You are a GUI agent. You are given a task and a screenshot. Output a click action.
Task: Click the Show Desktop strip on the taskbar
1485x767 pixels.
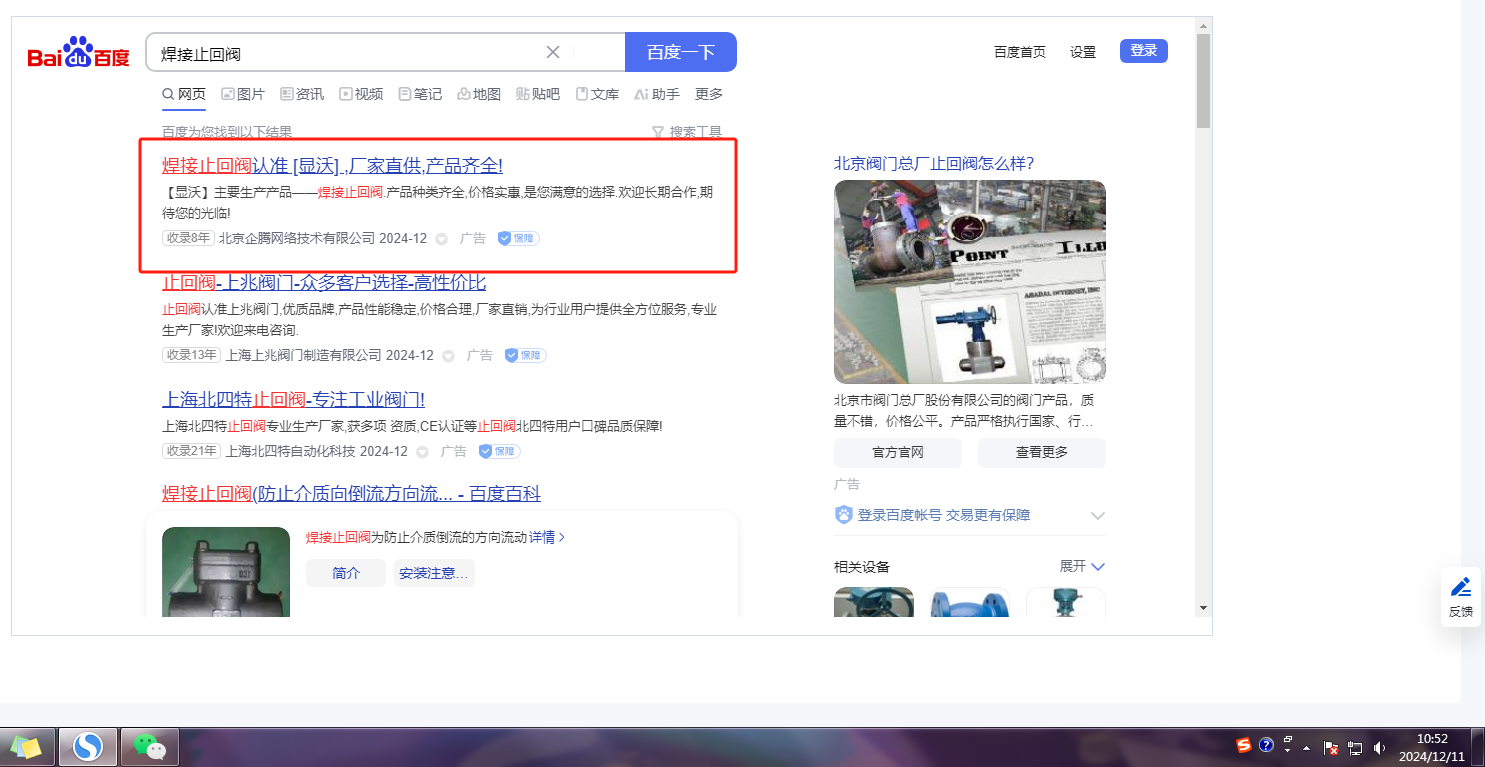pyautogui.click(x=1479, y=747)
